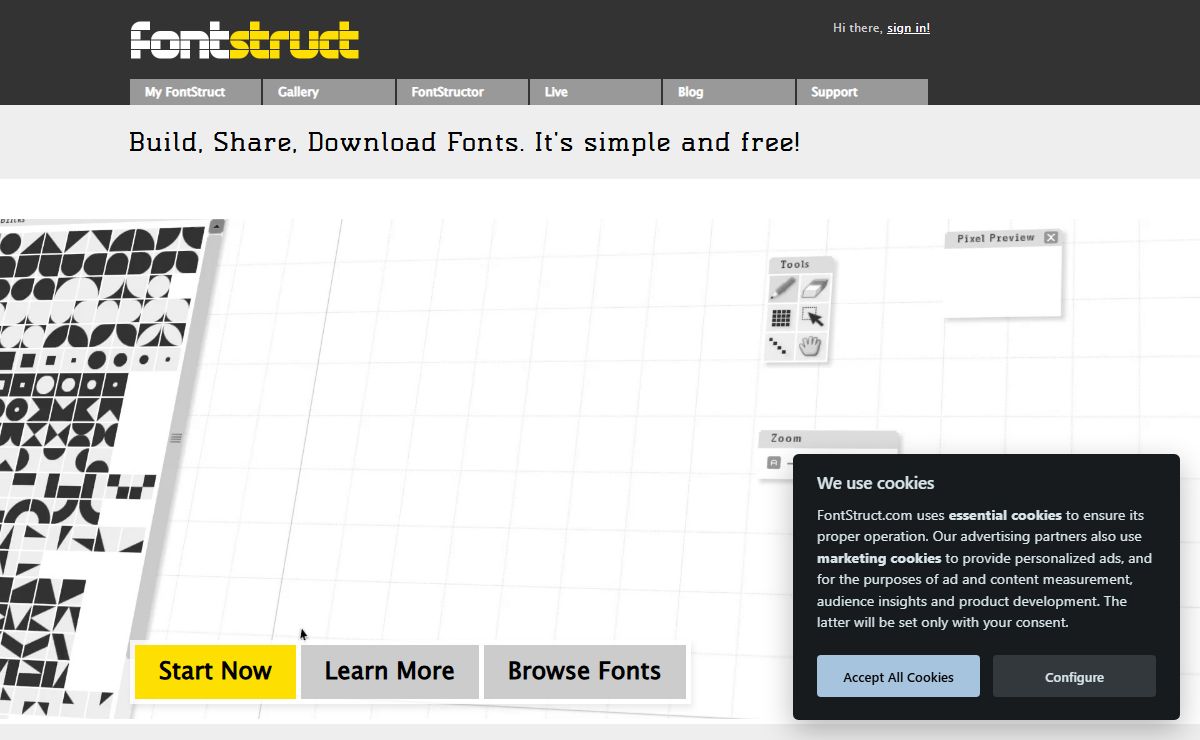Select the diagonal Line tool in Tools panel

tap(779, 346)
